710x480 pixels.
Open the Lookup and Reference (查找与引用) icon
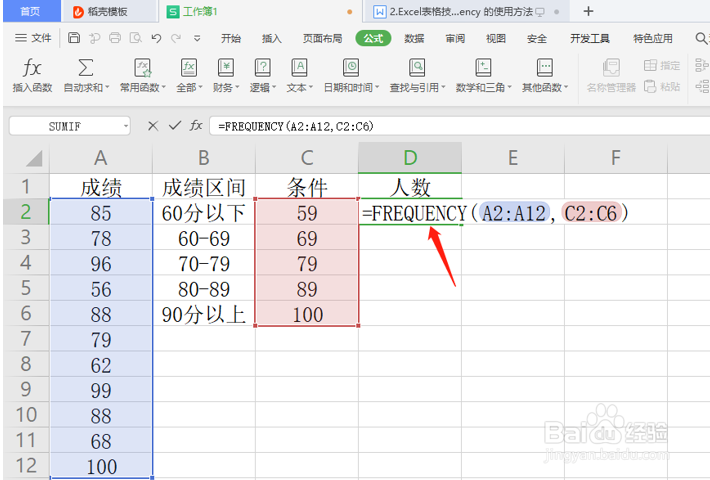click(x=417, y=68)
